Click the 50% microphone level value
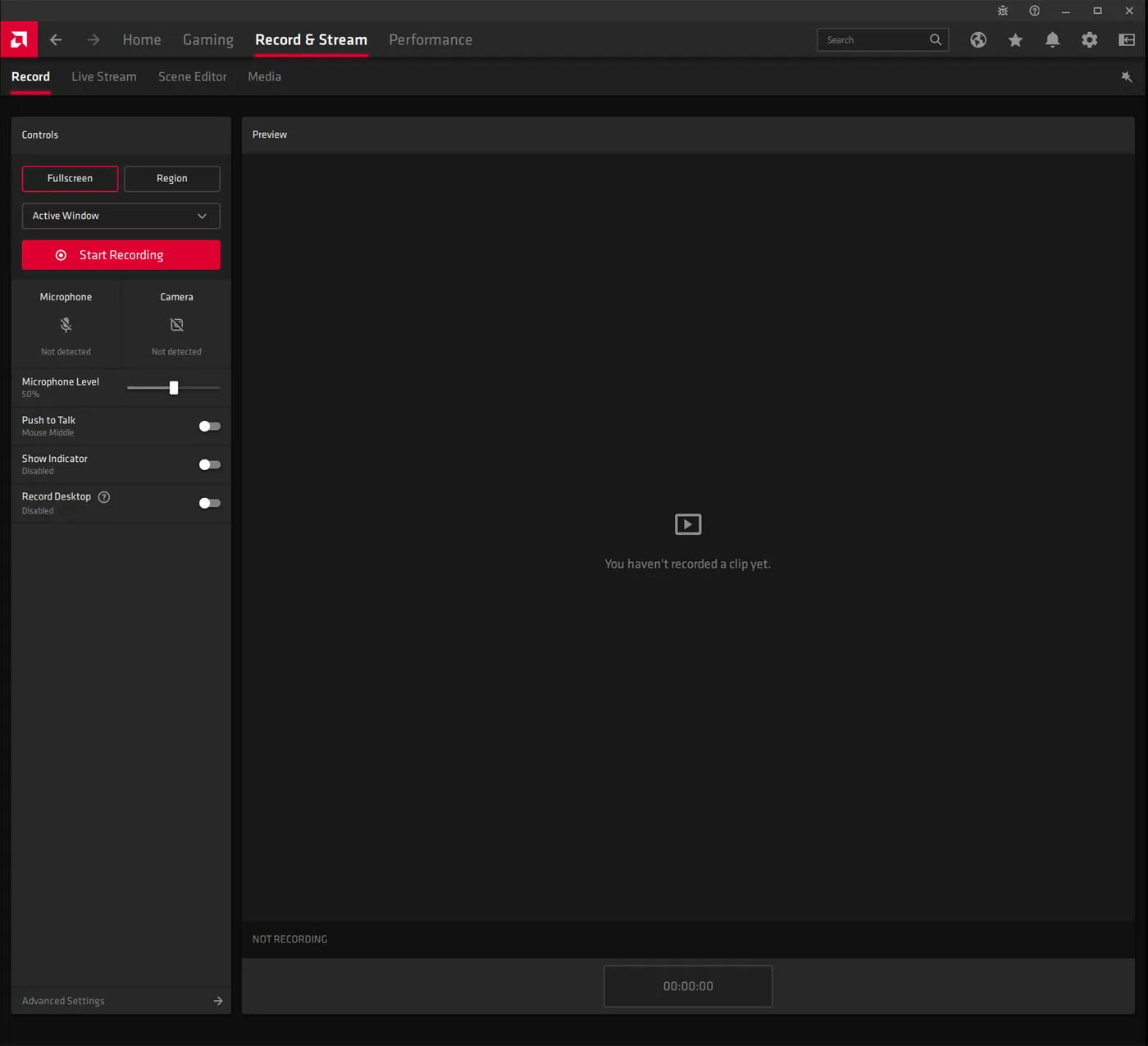This screenshot has width=1148, height=1046. tap(30, 395)
